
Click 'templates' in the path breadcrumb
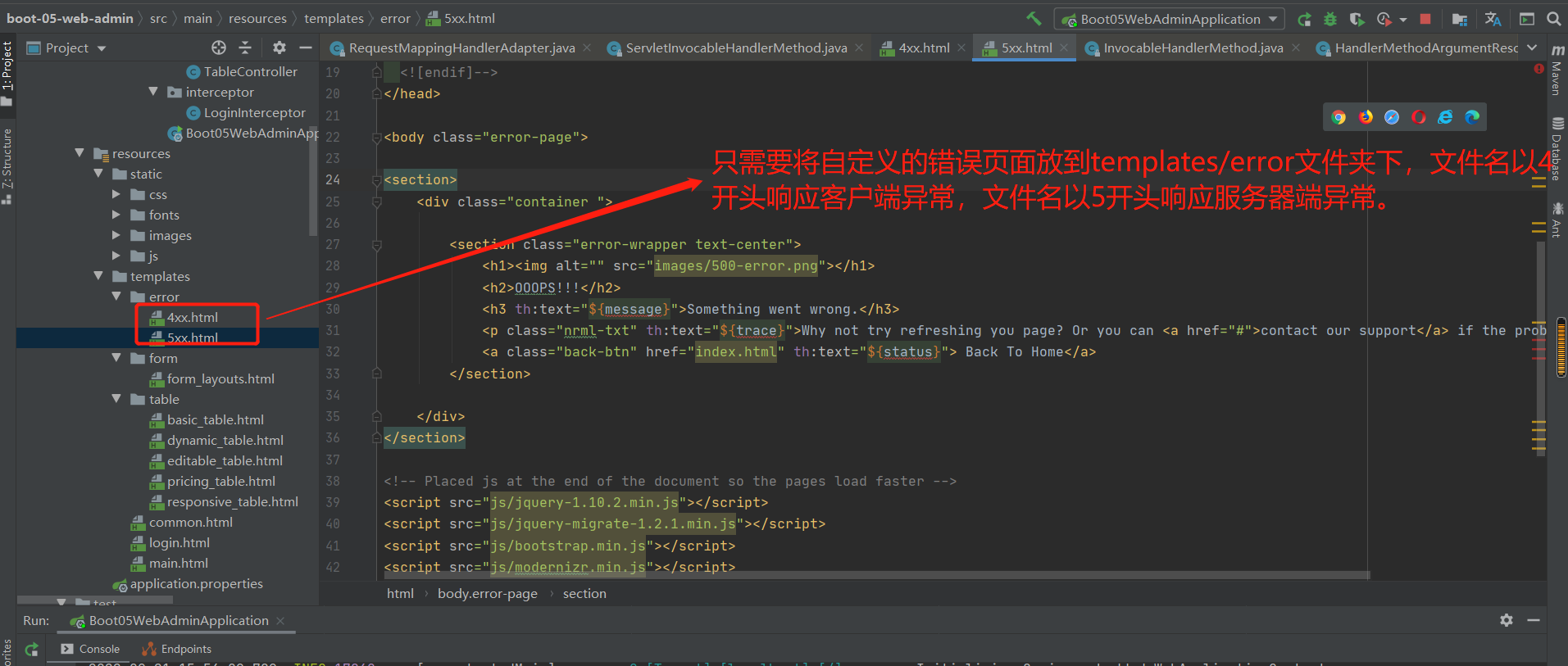[334, 18]
